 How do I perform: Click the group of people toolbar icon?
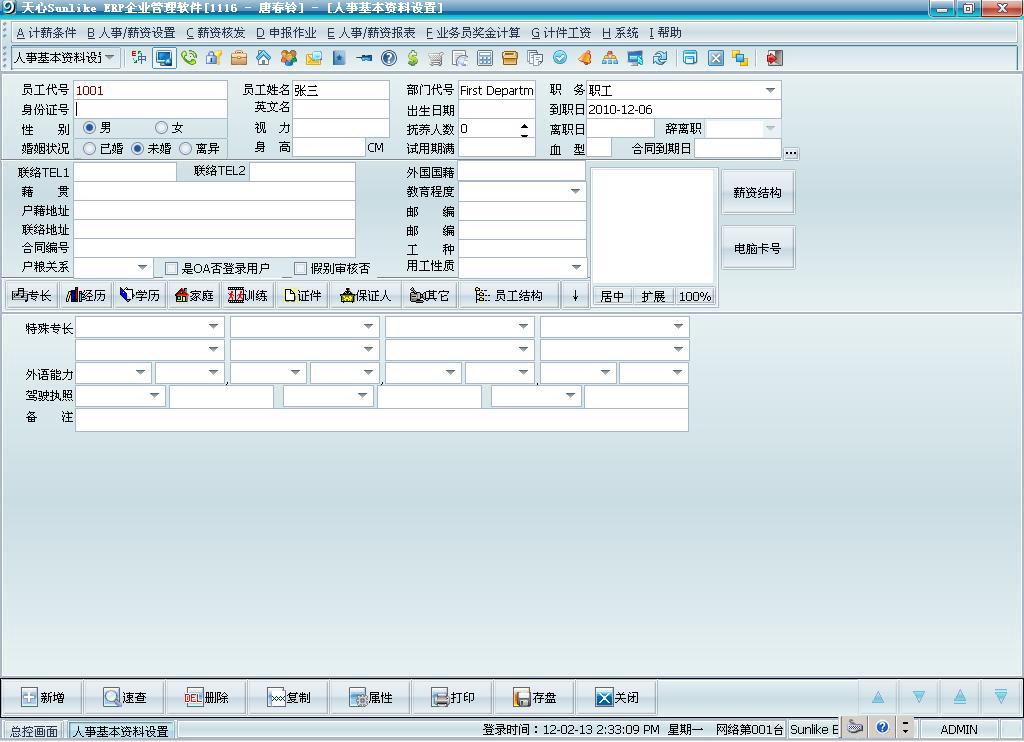point(288,58)
